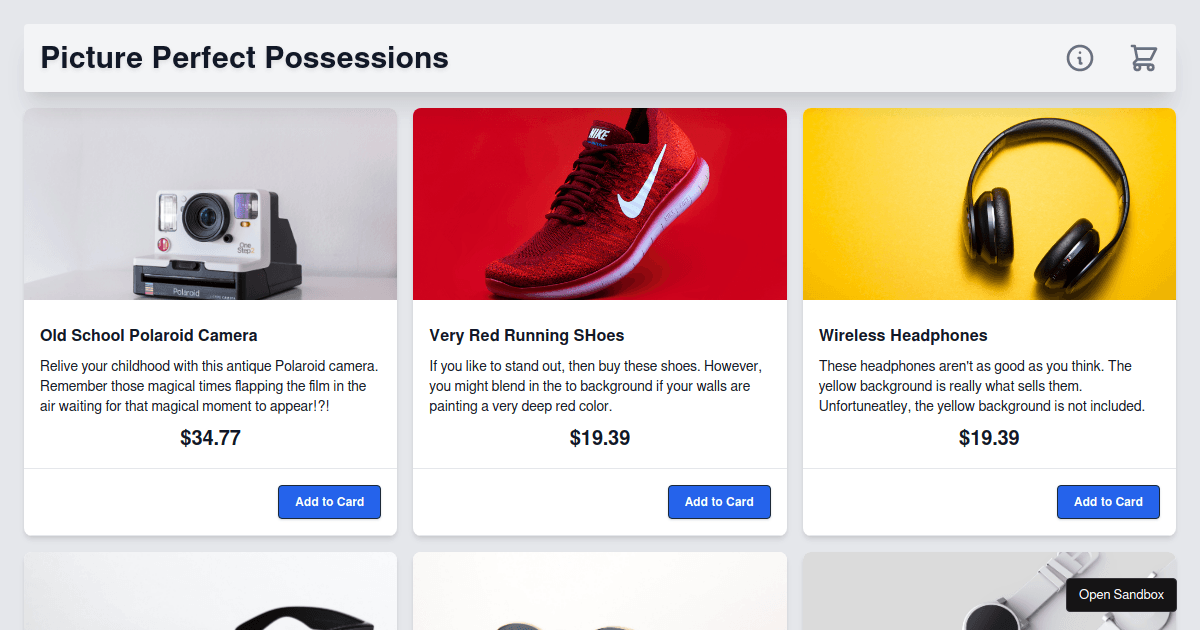The width and height of the screenshot is (1200, 630).
Task: Click the Polaroid camera description text
Action: tap(210, 386)
